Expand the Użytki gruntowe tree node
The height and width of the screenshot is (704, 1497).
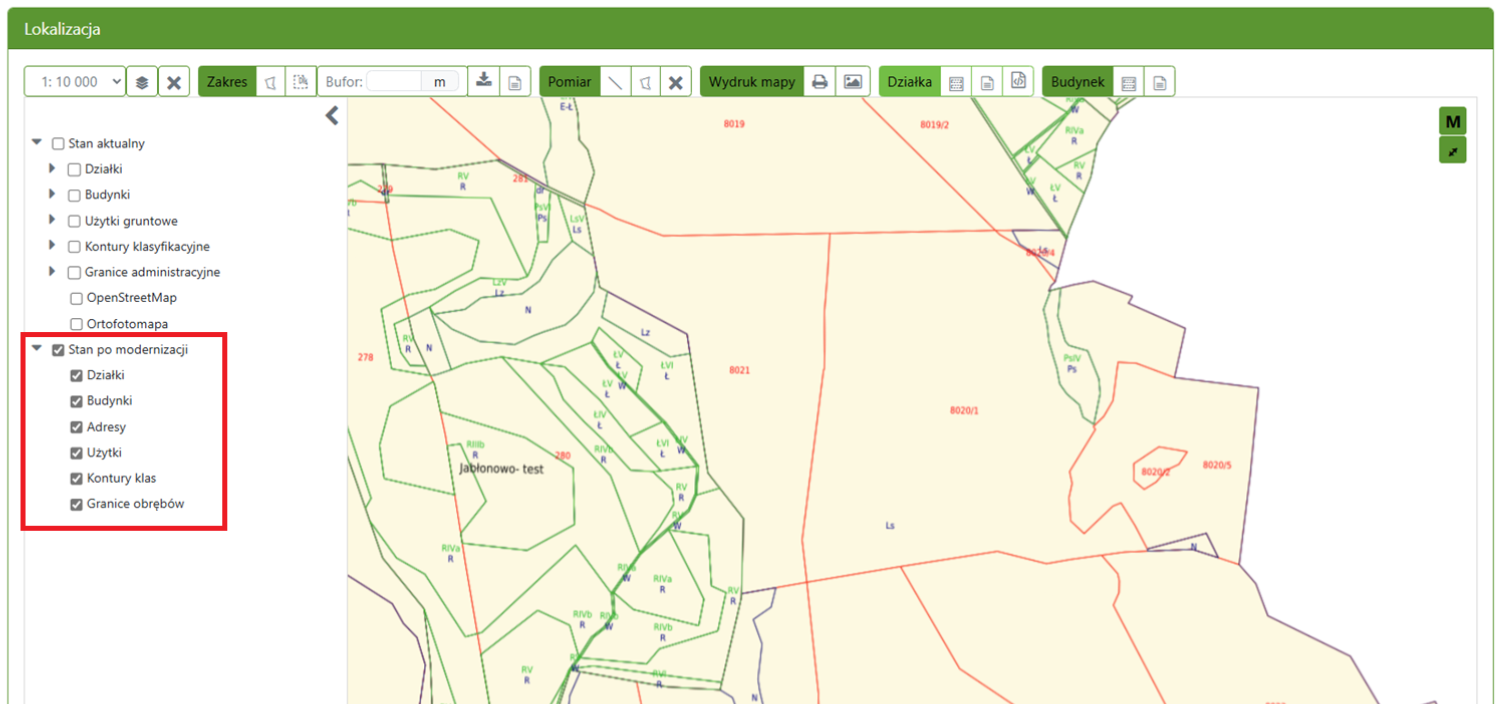click(x=52, y=220)
